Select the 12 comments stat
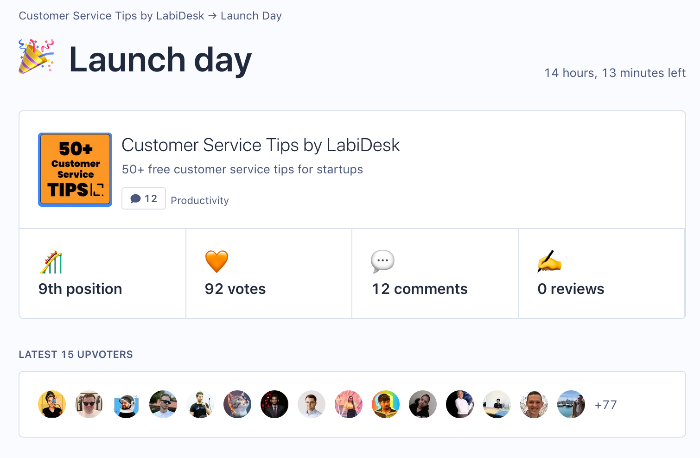Viewport: 700px width, 458px height. pyautogui.click(x=420, y=289)
